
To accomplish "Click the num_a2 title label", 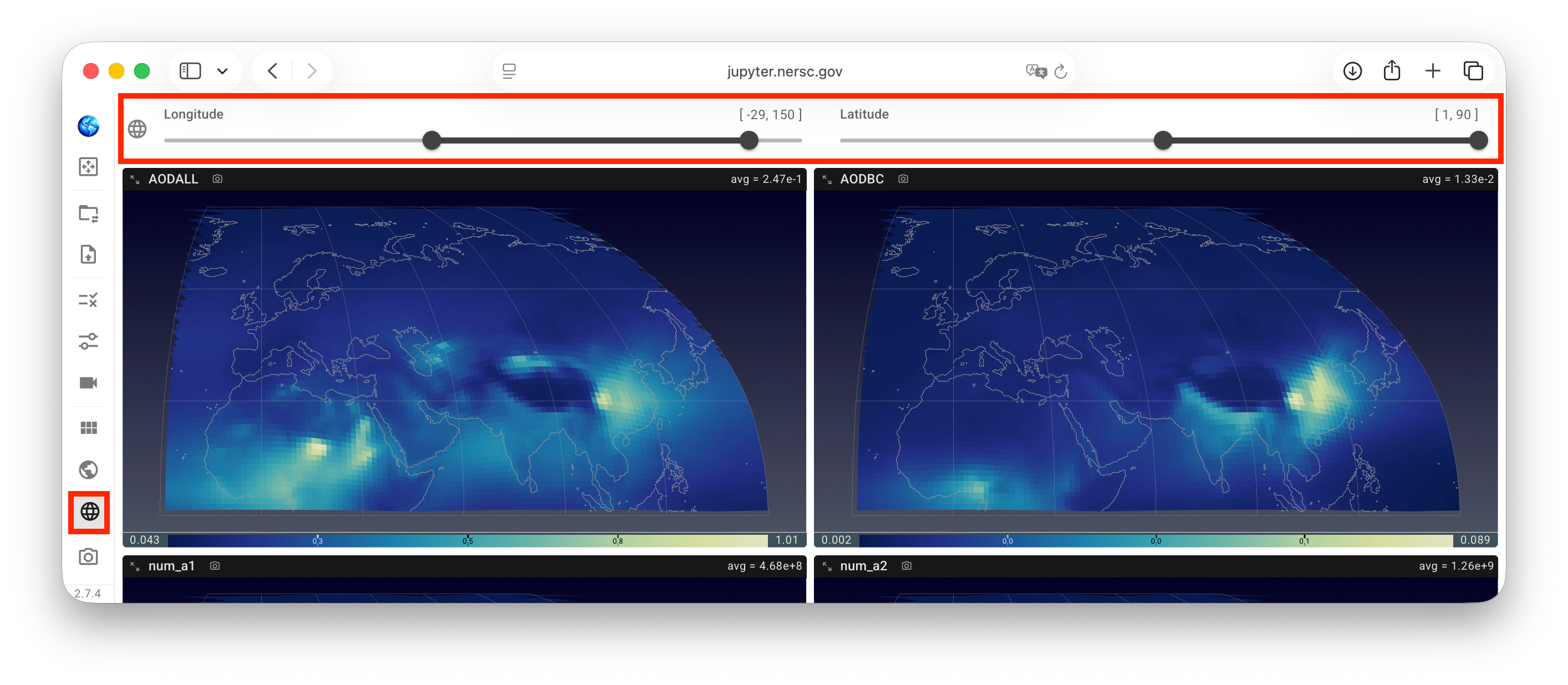I will click(864, 566).
